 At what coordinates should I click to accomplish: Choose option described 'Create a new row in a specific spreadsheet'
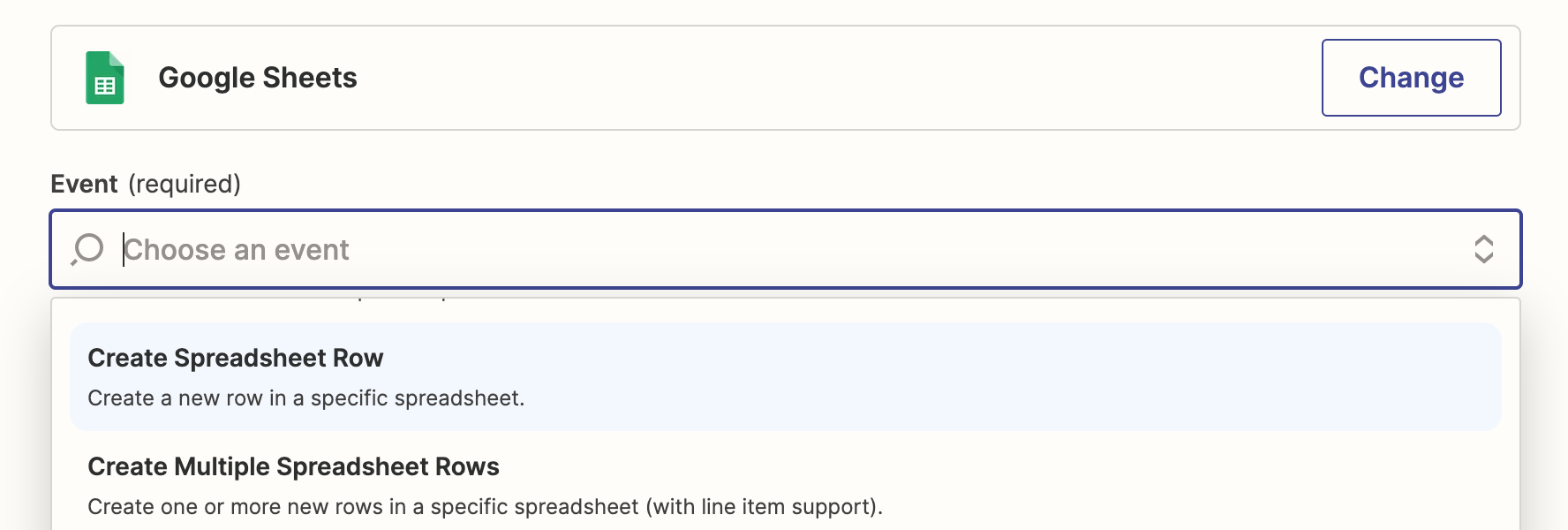point(306,398)
